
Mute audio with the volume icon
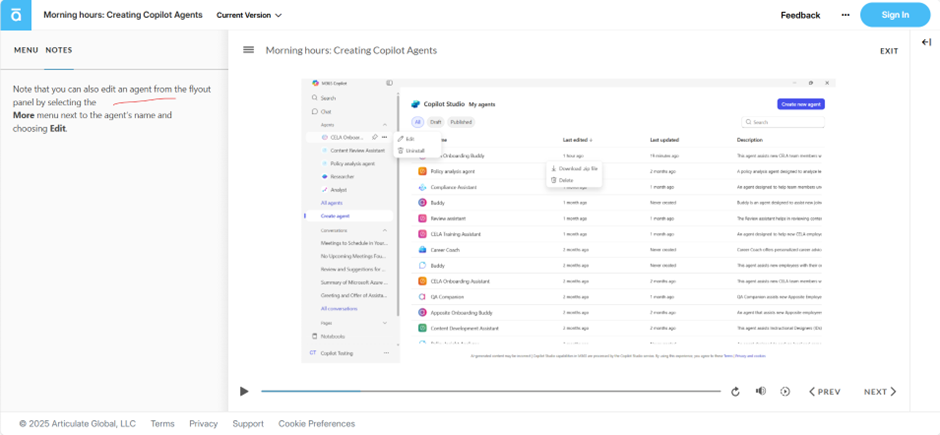pyautogui.click(x=761, y=391)
